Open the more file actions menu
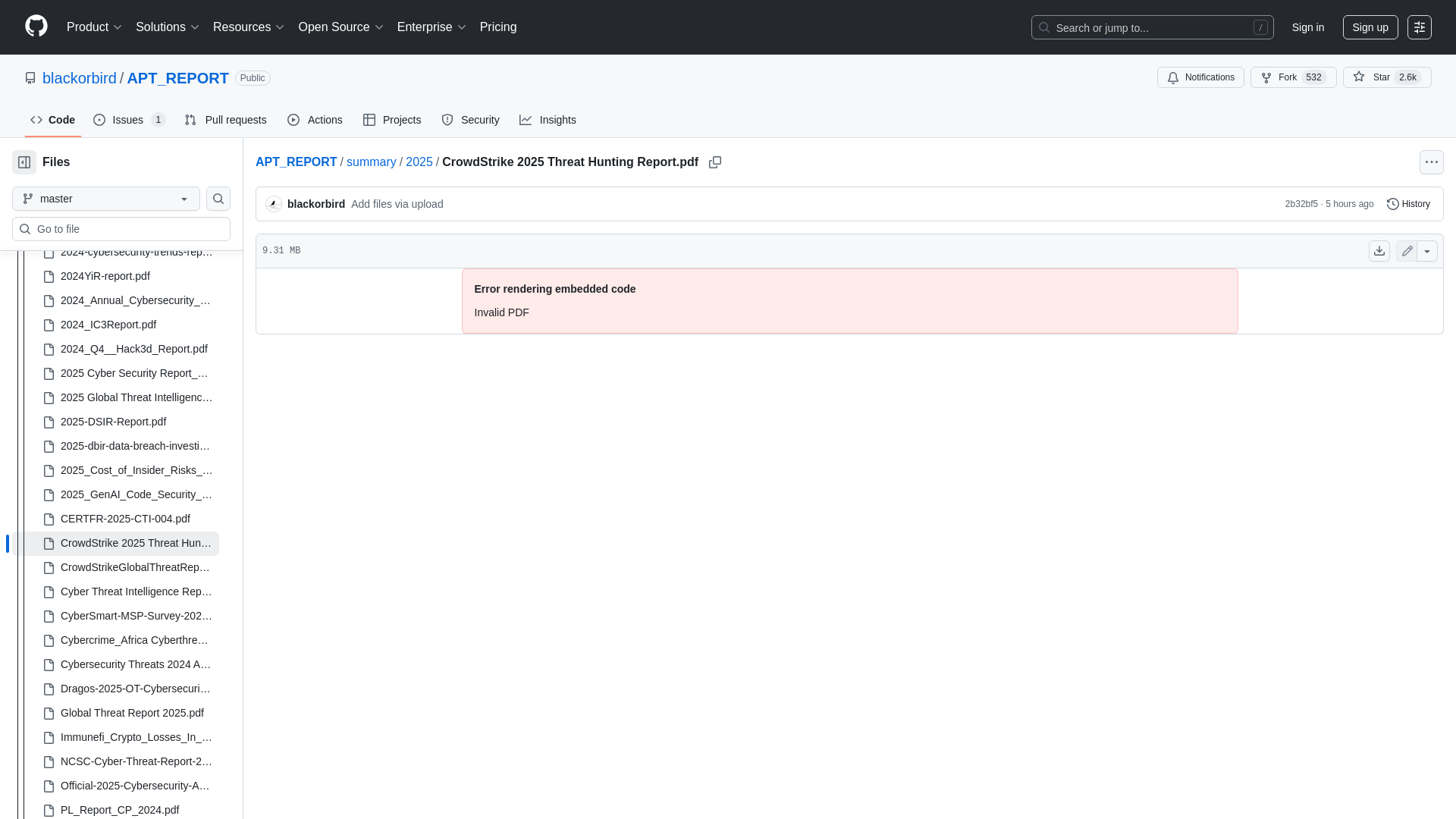This screenshot has height=819, width=1456. coord(1432,162)
